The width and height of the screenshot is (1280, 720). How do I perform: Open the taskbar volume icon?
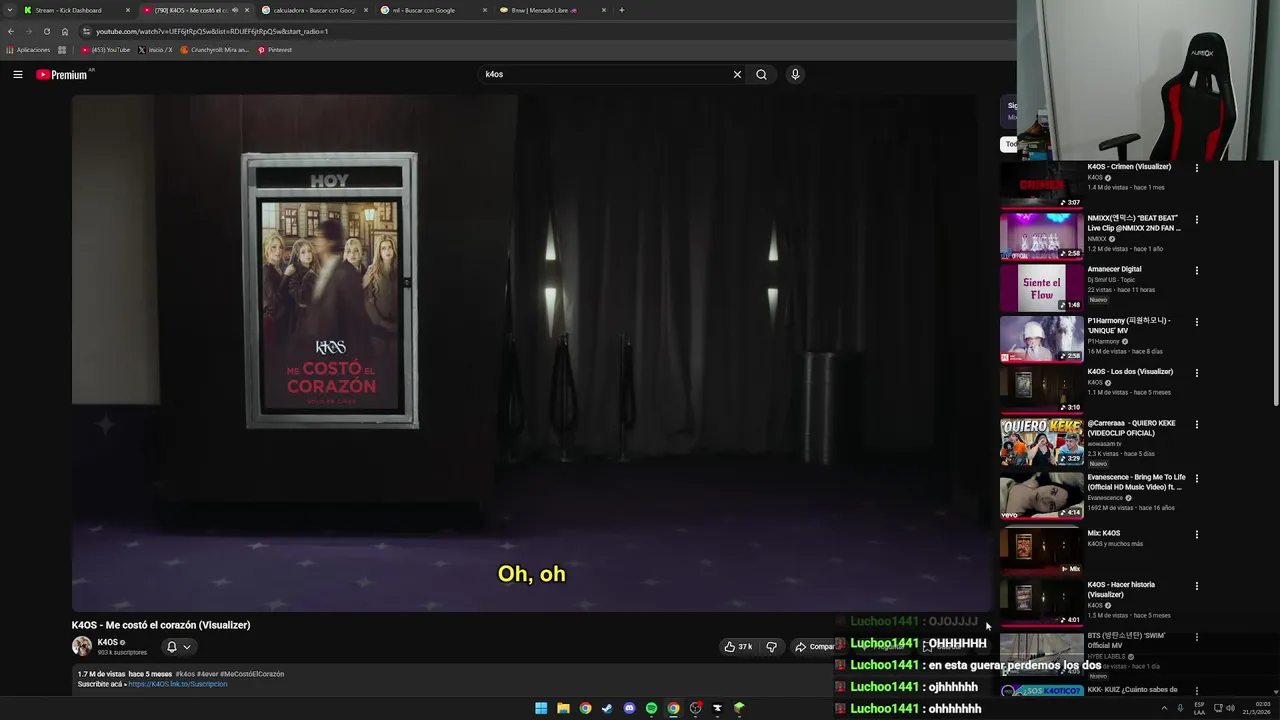click(1230, 708)
